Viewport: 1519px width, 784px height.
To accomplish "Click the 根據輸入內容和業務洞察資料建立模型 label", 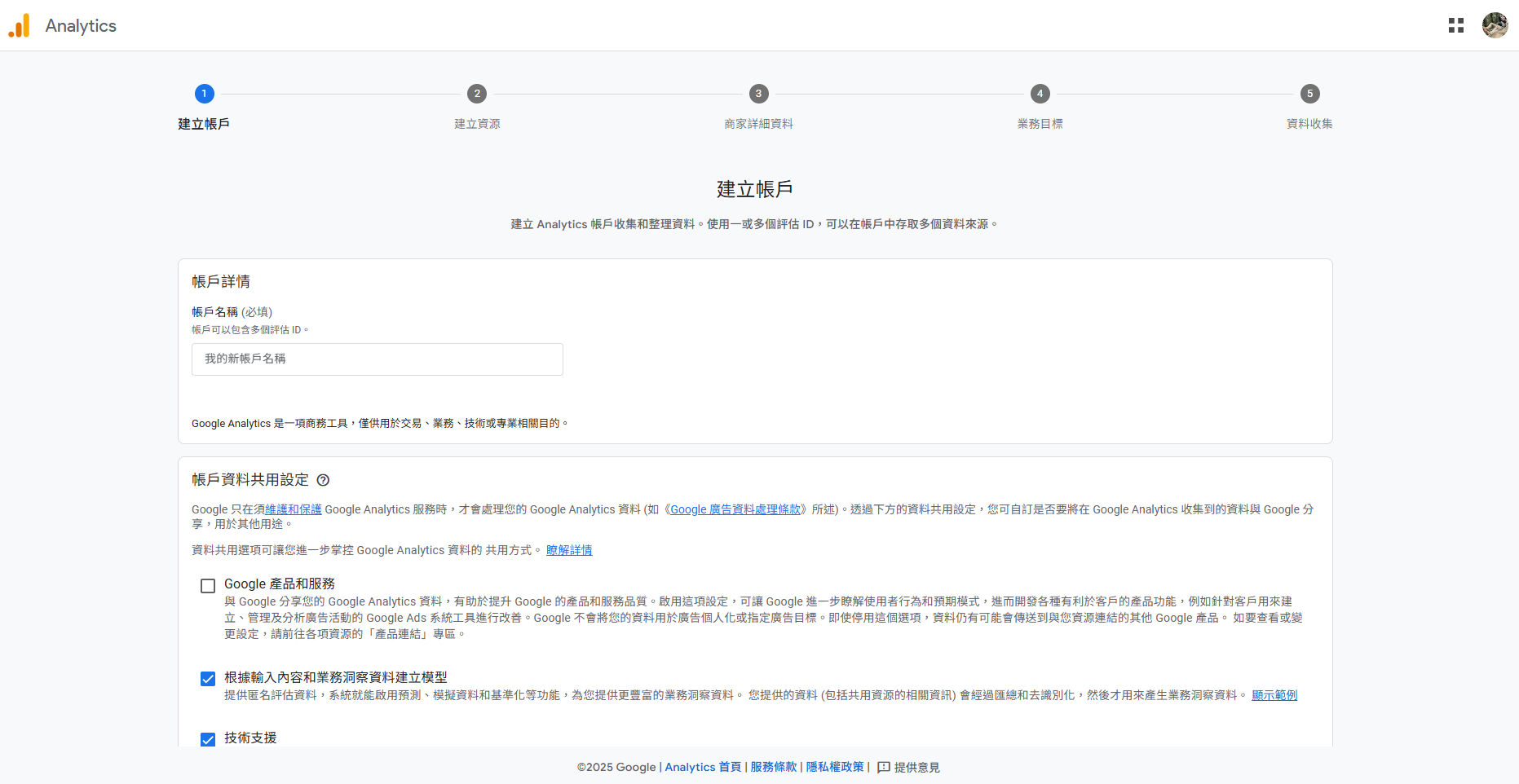I will [336, 677].
